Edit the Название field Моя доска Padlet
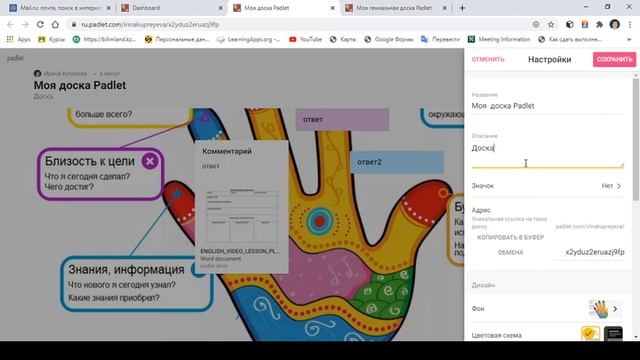Viewport: 640px width, 360px height. [x=548, y=106]
